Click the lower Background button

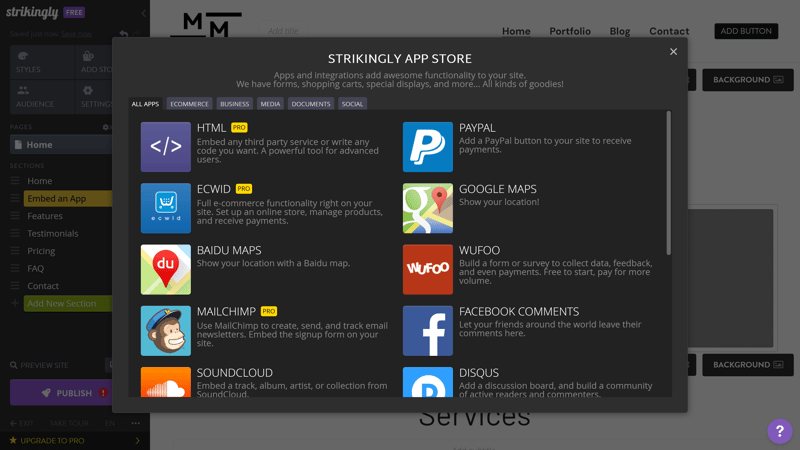[748, 365]
